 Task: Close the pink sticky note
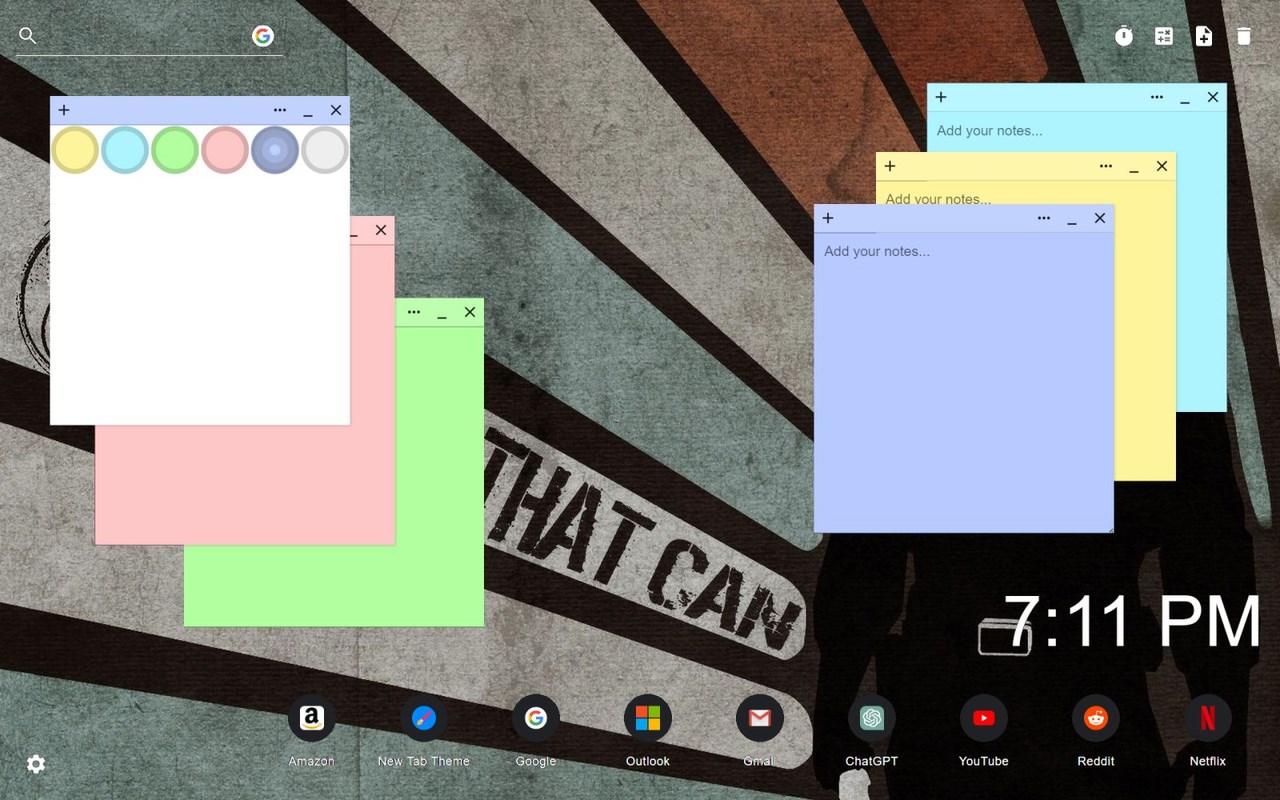point(381,230)
